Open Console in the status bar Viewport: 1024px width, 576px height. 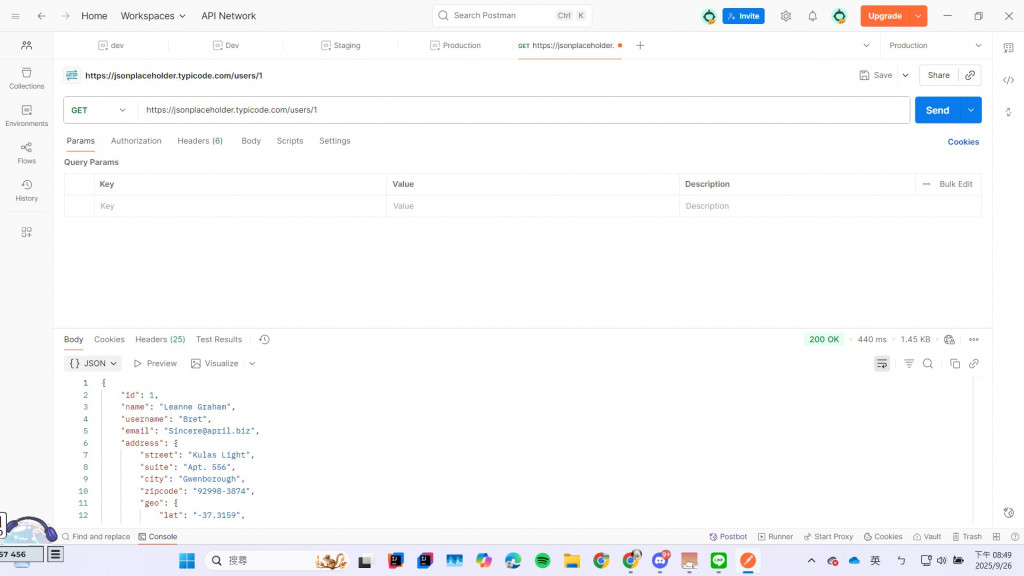coord(157,536)
